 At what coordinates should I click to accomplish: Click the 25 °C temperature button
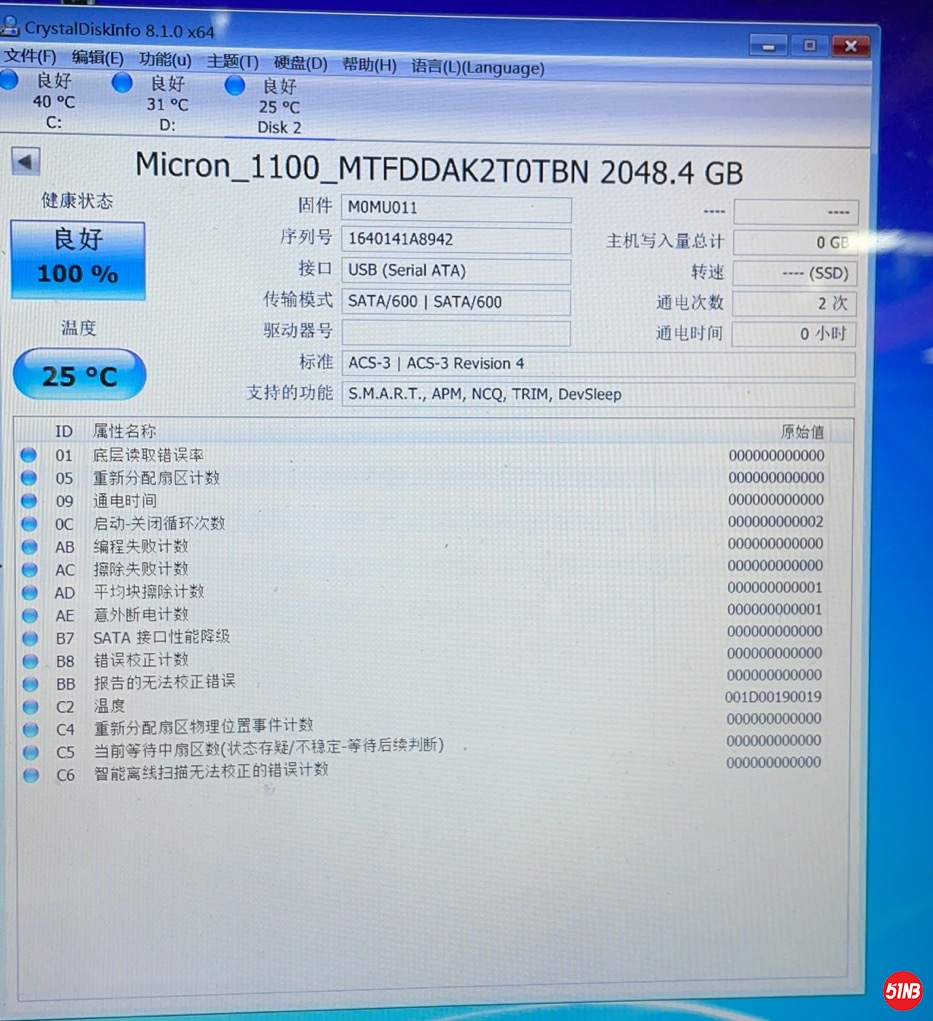coord(79,375)
